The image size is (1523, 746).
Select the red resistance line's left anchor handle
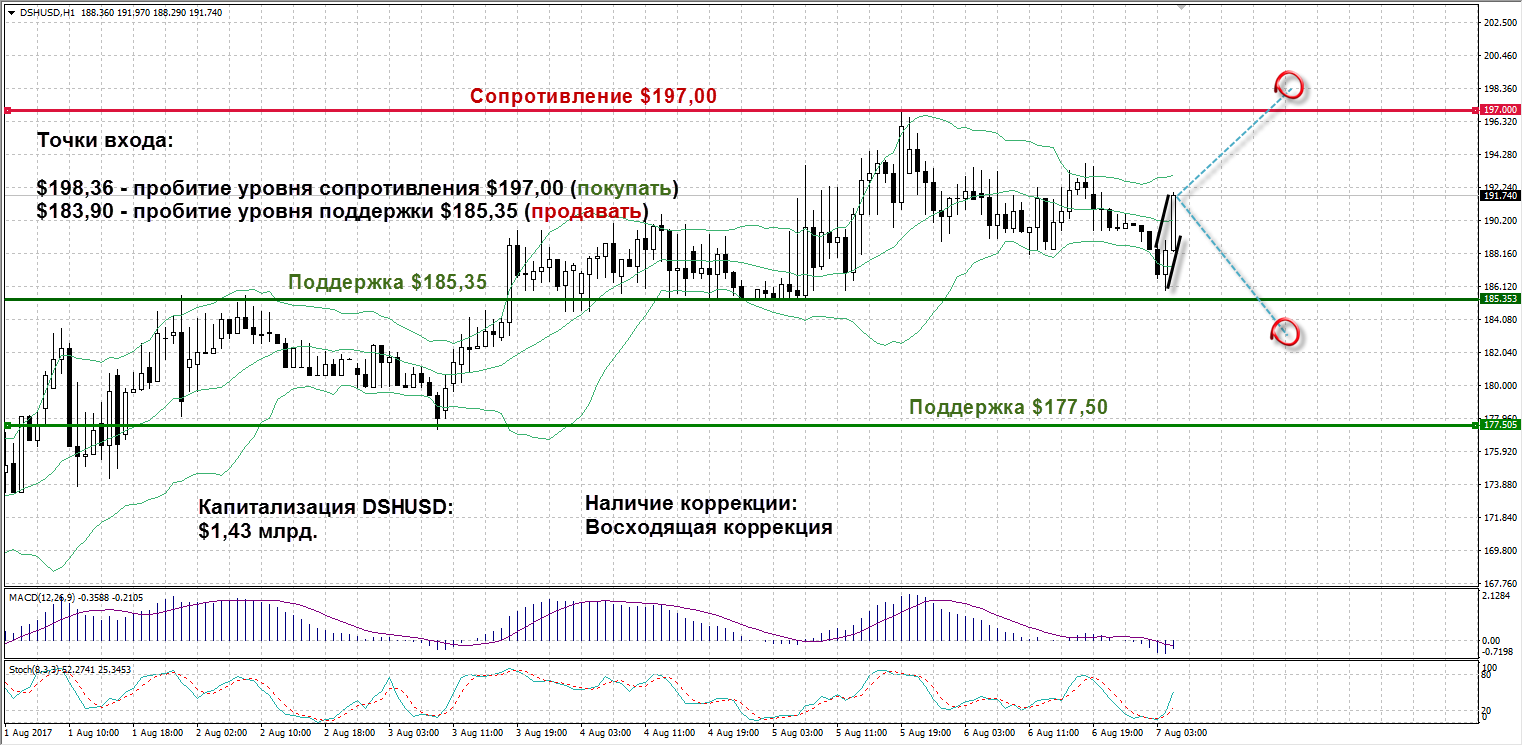pyautogui.click(x=8, y=110)
